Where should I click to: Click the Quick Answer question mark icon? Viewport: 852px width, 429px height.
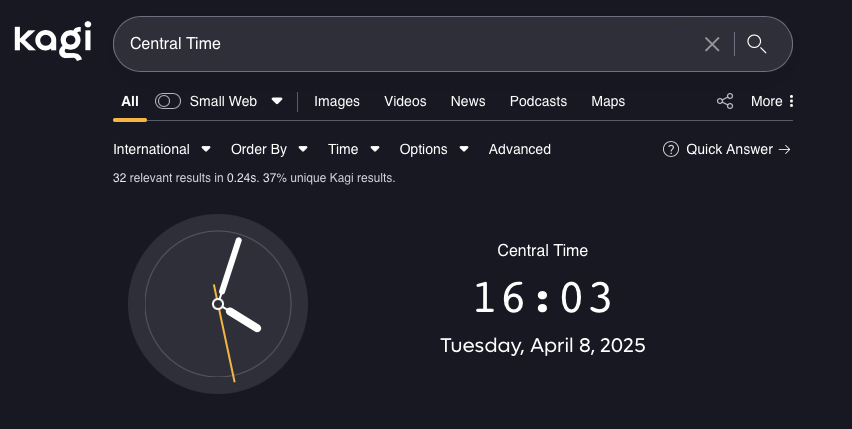(x=671, y=149)
